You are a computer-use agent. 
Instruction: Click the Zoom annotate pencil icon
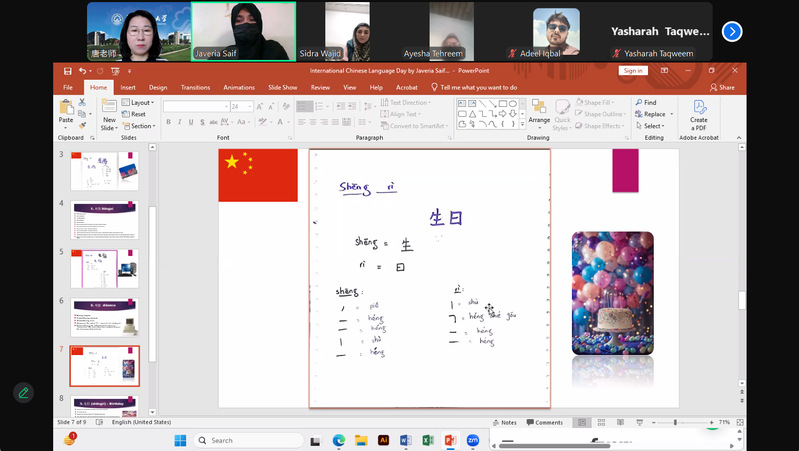(x=23, y=393)
